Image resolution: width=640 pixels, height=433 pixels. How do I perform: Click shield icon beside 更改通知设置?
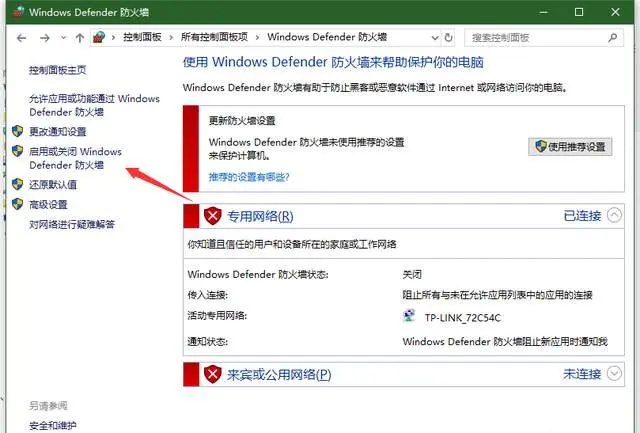(17, 131)
